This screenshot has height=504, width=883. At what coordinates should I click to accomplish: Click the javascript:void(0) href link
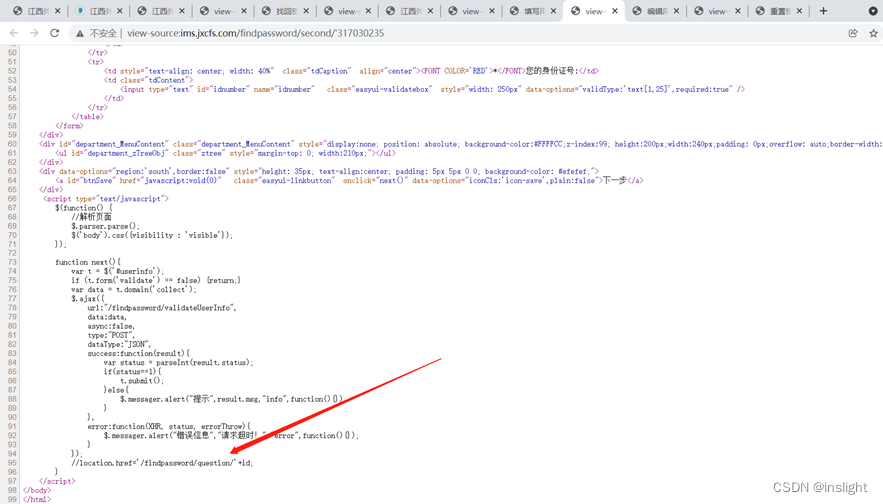pos(181,181)
